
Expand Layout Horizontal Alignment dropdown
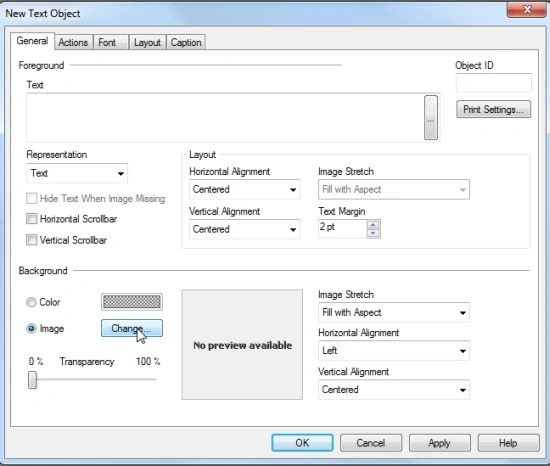click(x=244, y=190)
